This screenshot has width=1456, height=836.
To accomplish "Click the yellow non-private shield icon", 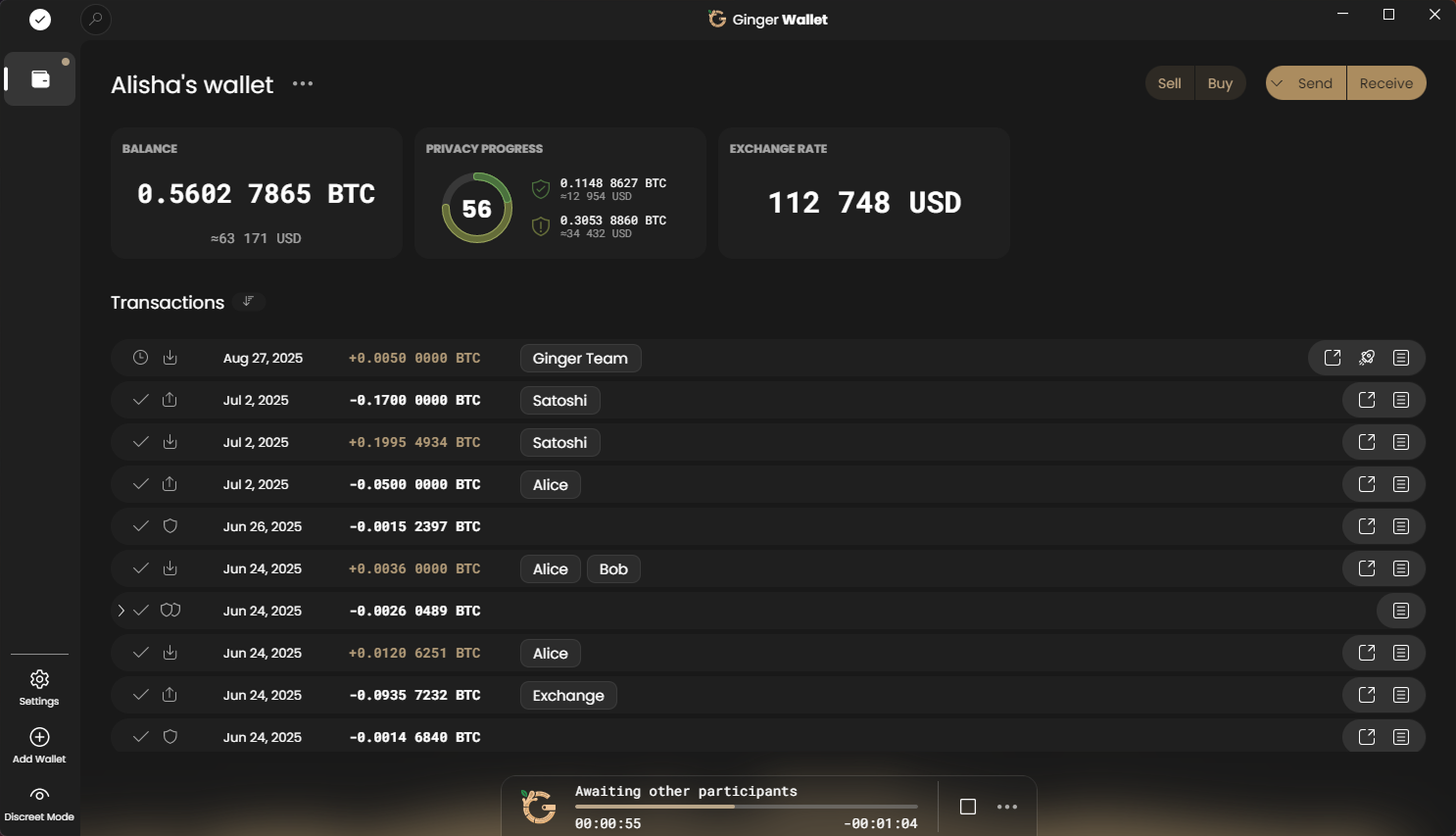I will 540,226.
